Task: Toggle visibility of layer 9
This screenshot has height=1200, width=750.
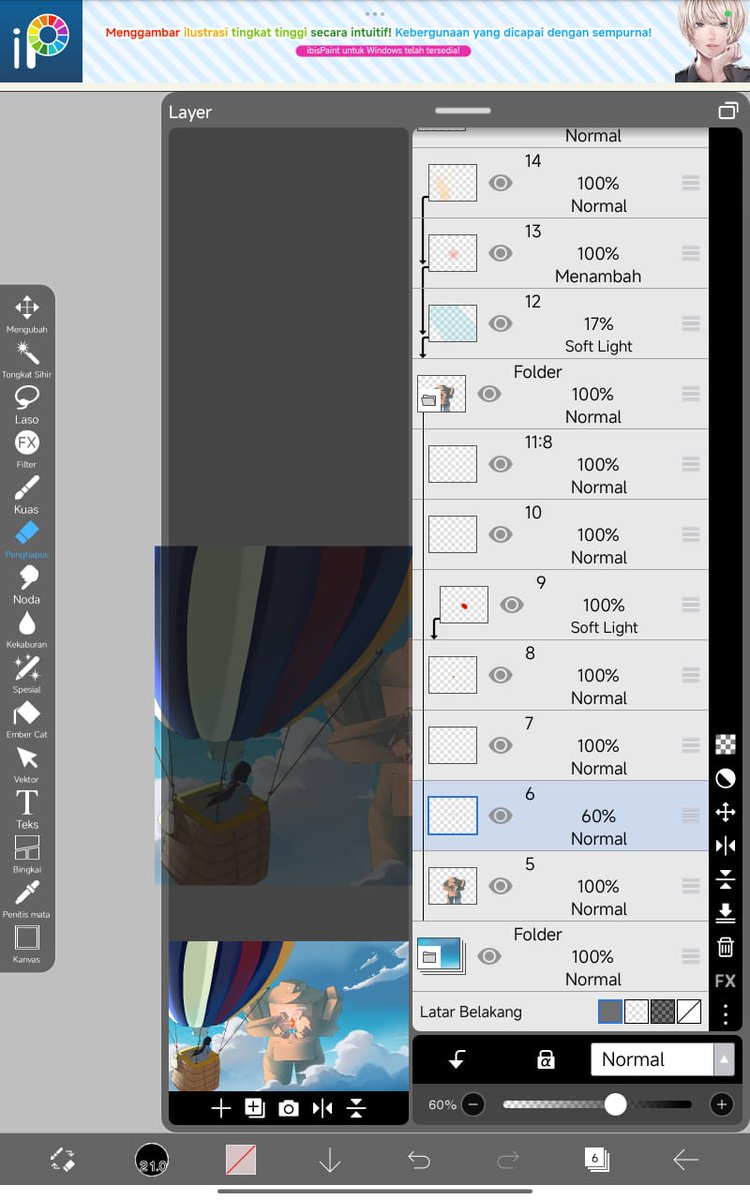Action: (x=511, y=605)
